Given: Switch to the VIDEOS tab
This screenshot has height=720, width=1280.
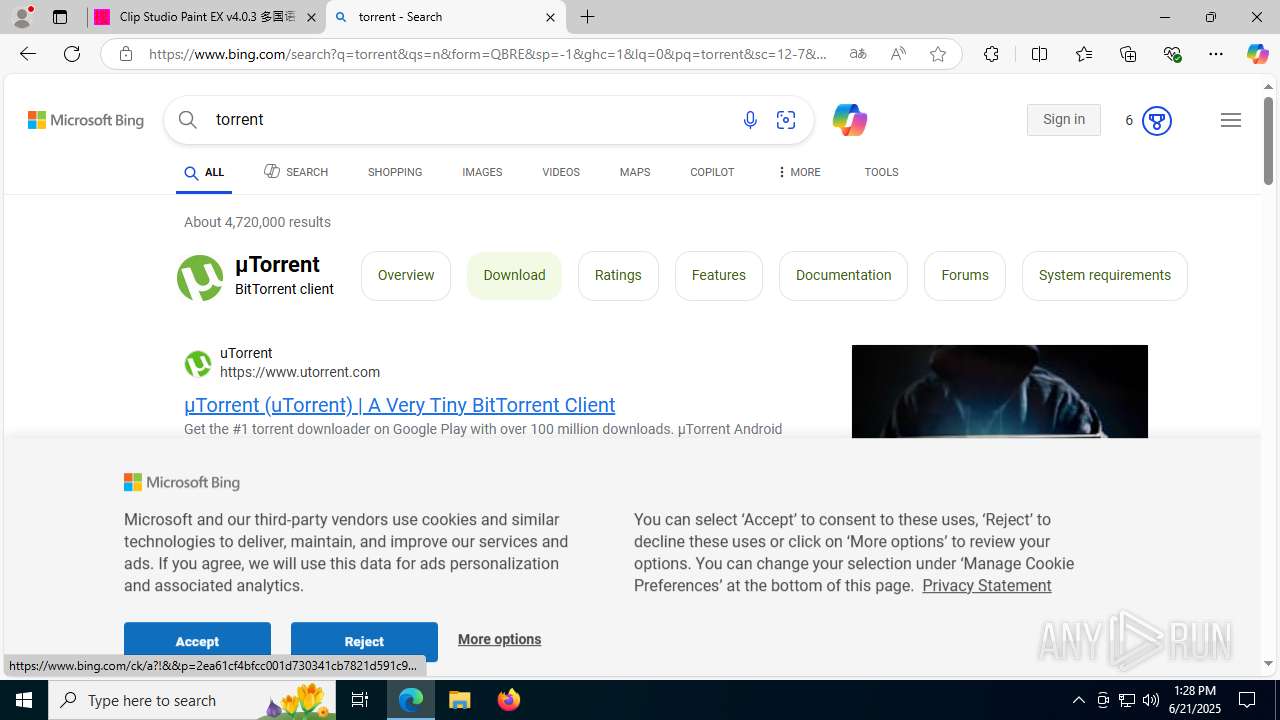Looking at the screenshot, I should [x=561, y=172].
